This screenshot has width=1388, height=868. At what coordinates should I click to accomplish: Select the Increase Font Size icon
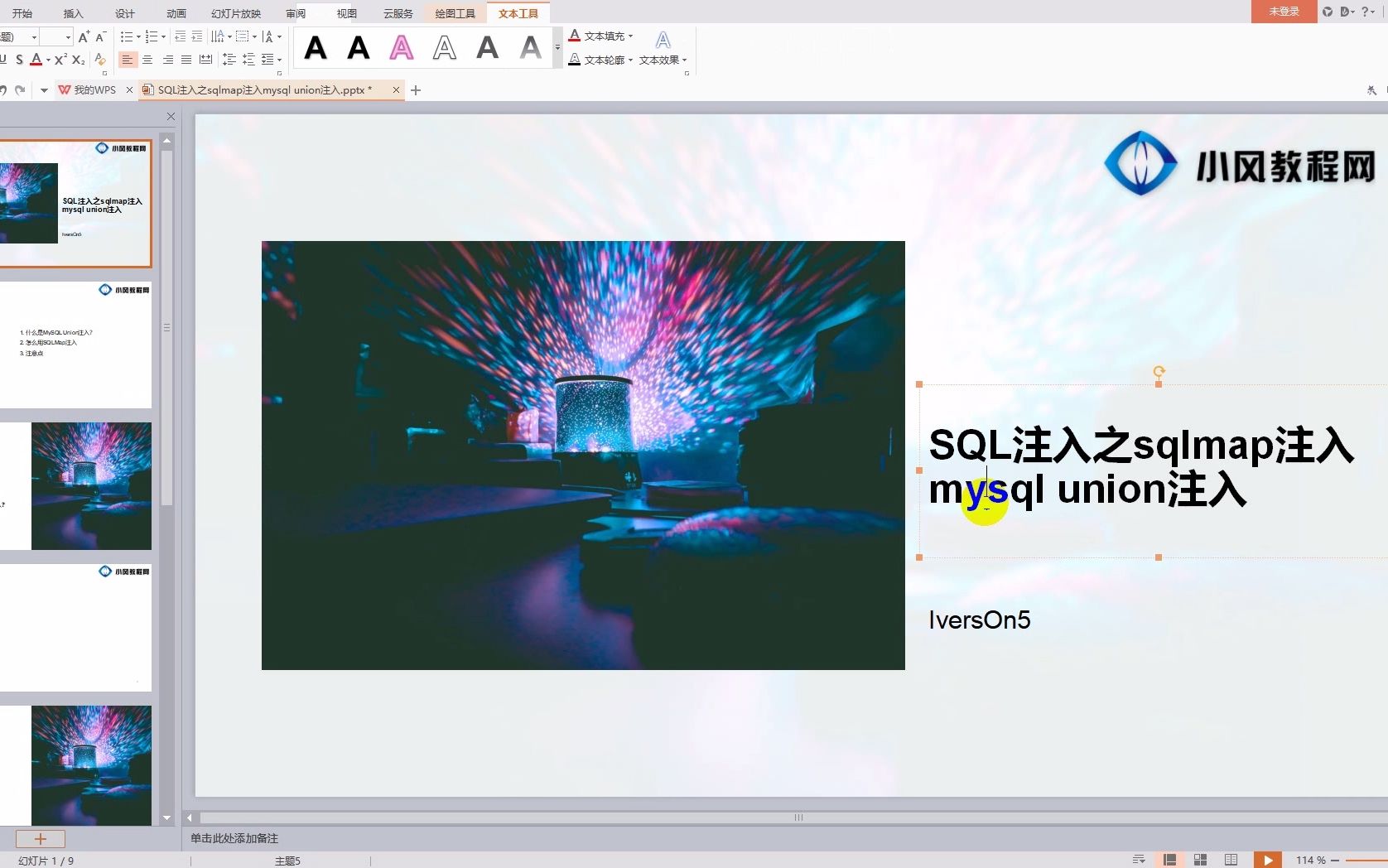pos(83,36)
